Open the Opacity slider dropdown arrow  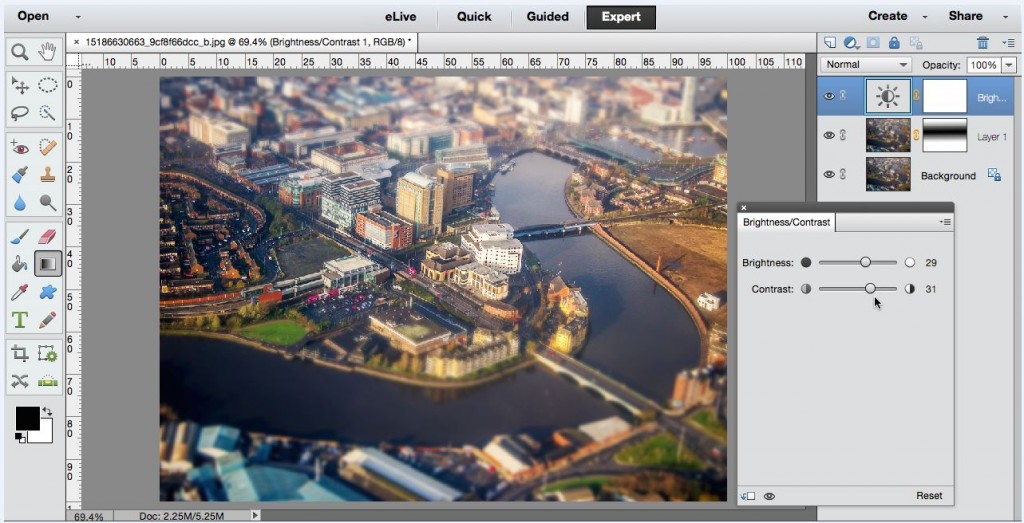pyautogui.click(x=1009, y=65)
